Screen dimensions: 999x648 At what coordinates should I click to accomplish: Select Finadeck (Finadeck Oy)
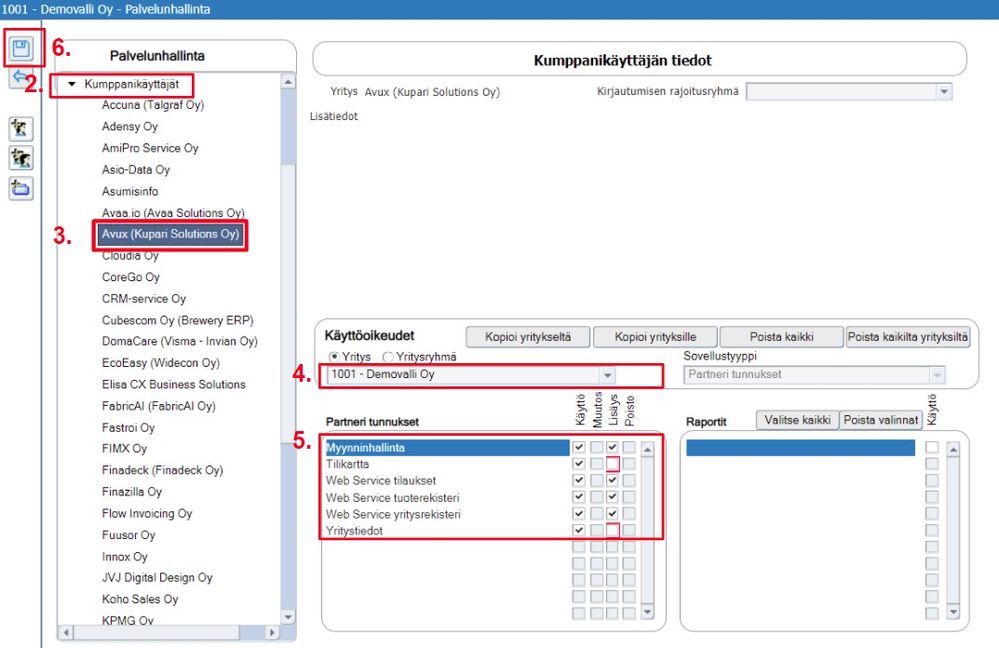162,470
